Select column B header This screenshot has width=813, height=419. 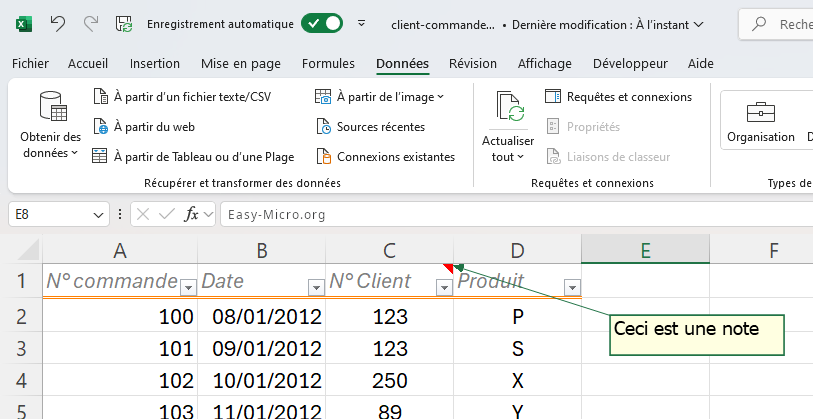(261, 250)
